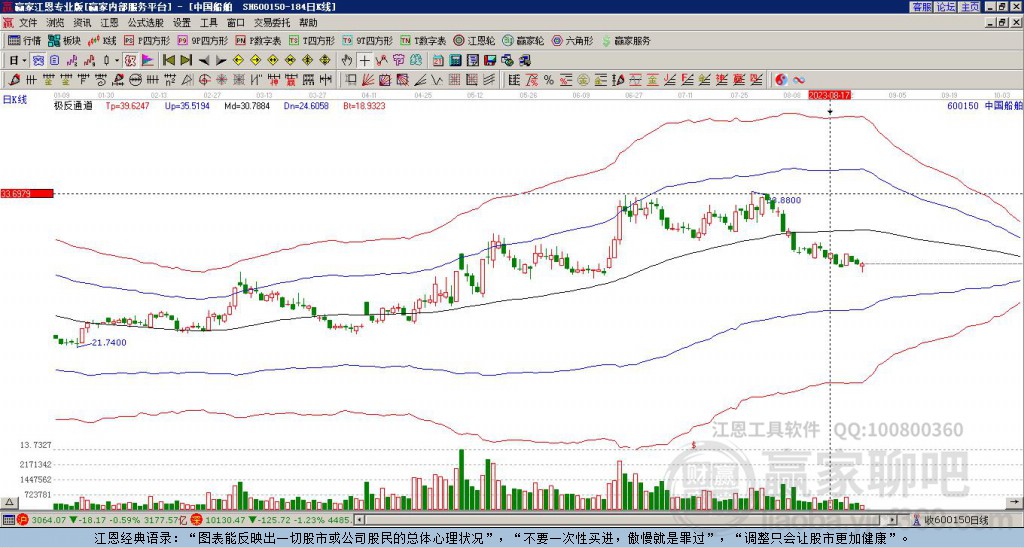Image resolution: width=1024 pixels, height=548 pixels.
Task: Select the red fan lines tool
Action: pos(368,80)
